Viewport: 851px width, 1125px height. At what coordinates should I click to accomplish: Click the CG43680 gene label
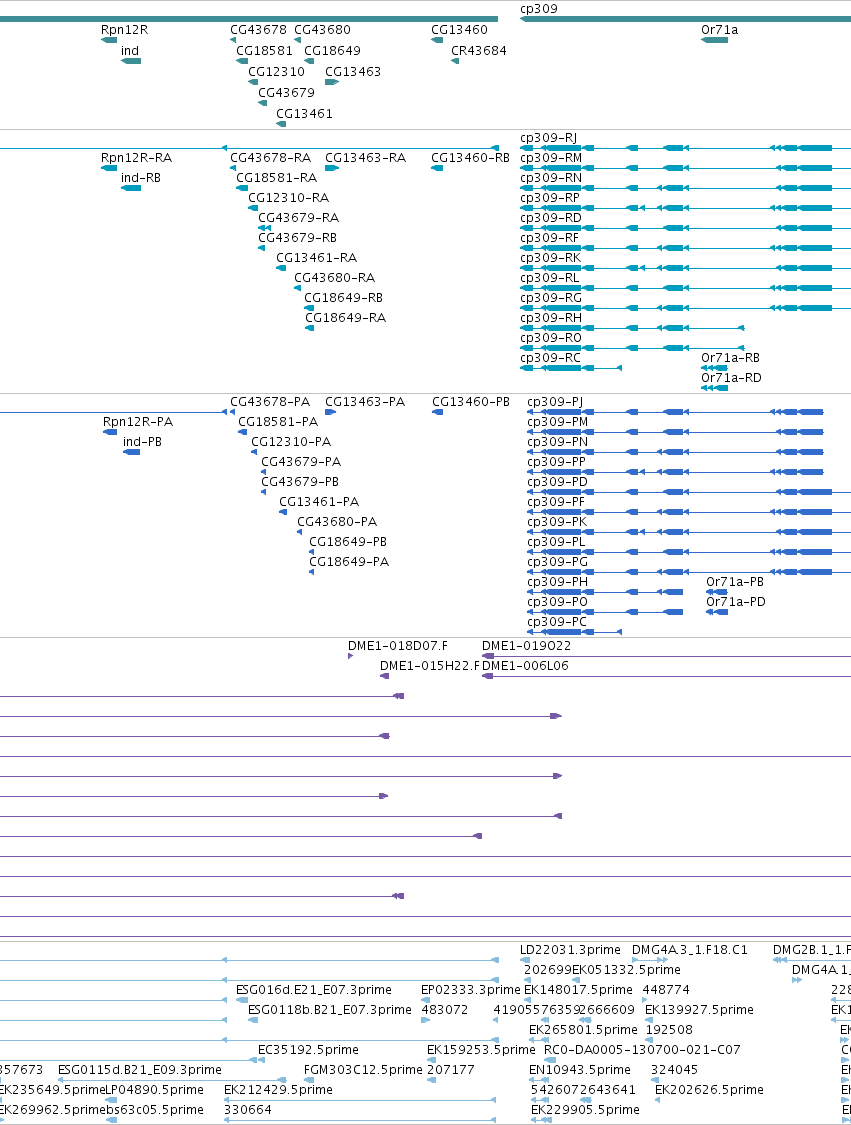322,29
